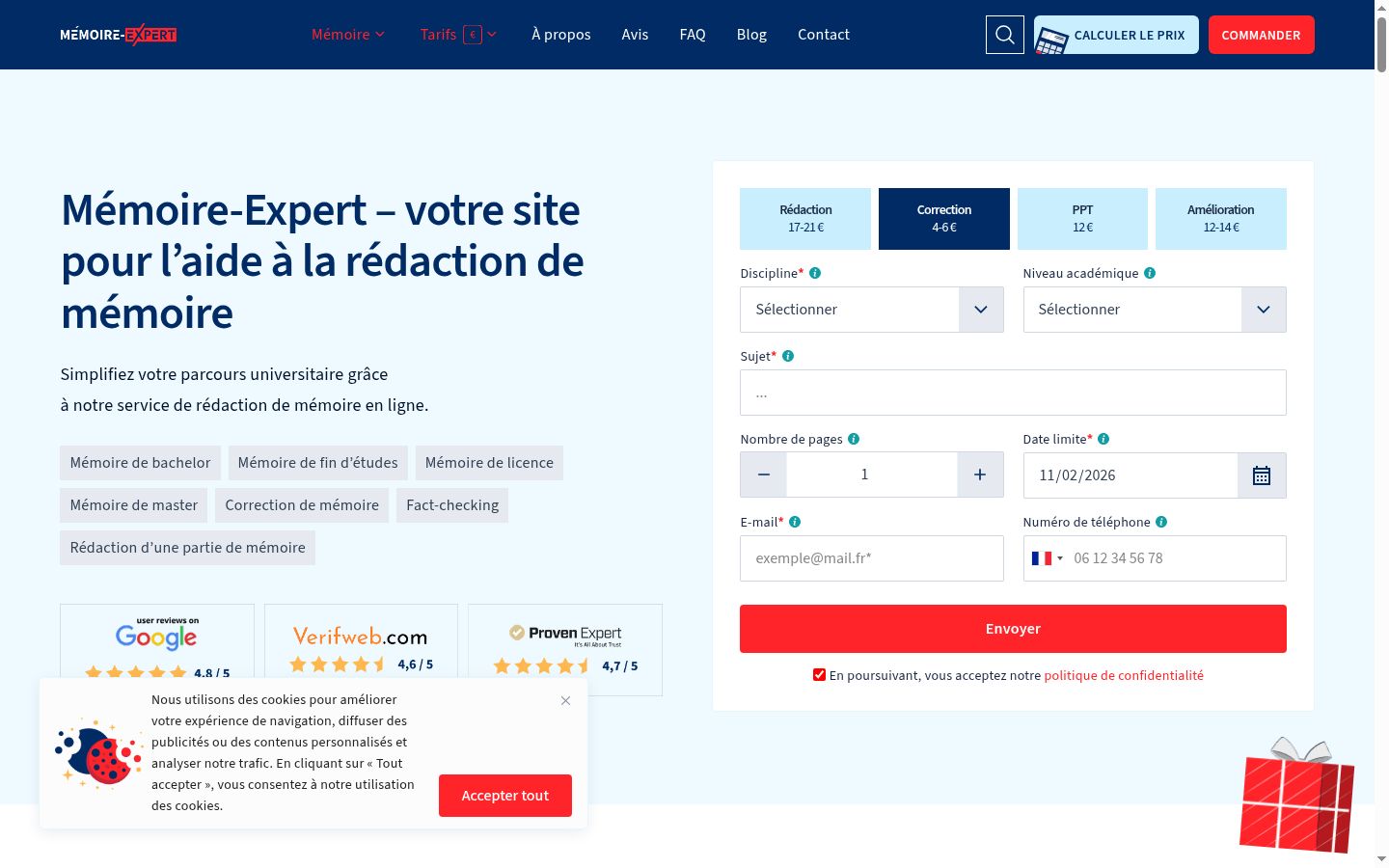This screenshot has height=868, width=1389.
Task: Click the red gift box icon
Action: [1297, 797]
